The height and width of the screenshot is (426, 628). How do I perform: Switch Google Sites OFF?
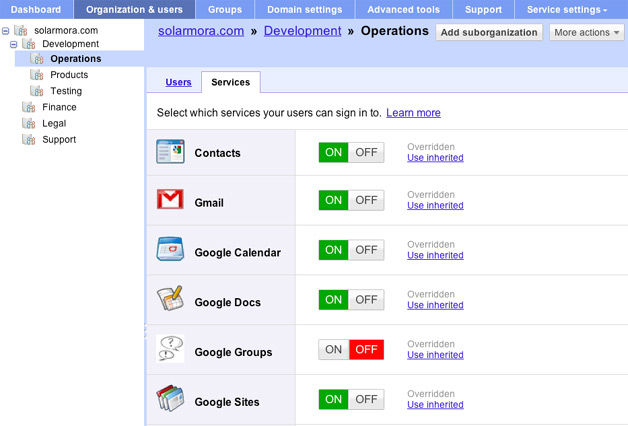click(366, 399)
